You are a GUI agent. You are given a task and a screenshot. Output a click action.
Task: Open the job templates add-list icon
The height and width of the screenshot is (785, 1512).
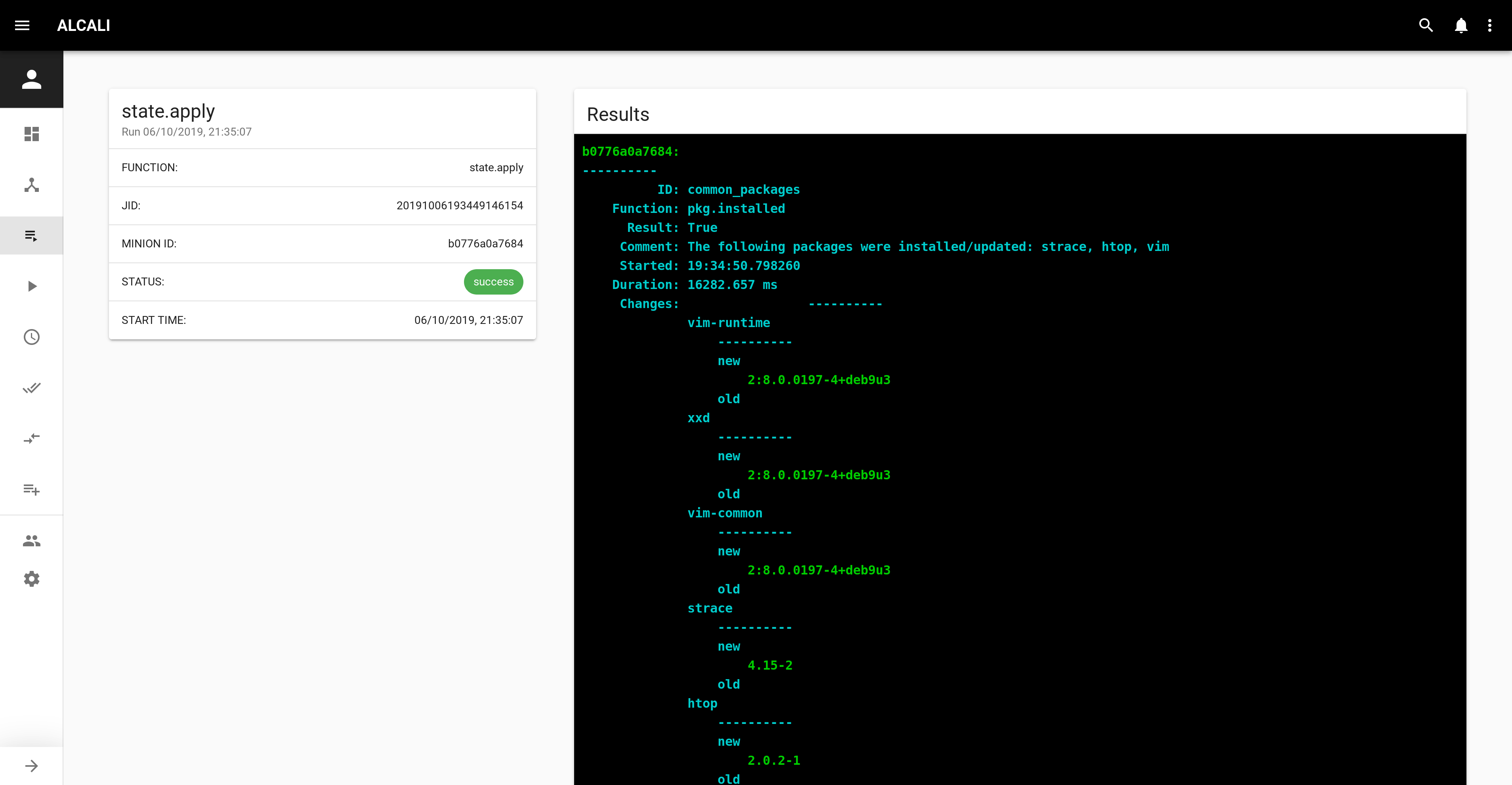(x=32, y=489)
